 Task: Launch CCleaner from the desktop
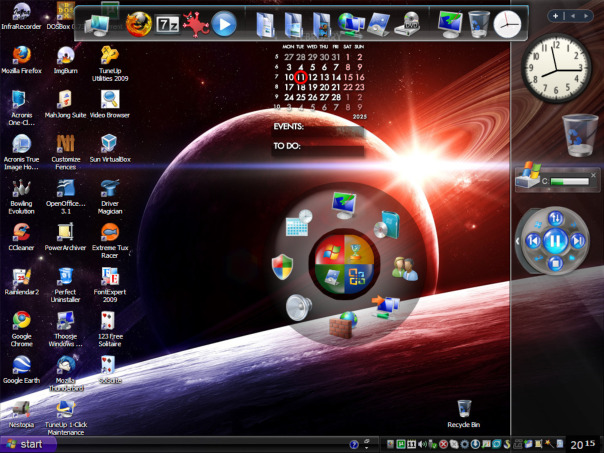point(22,233)
